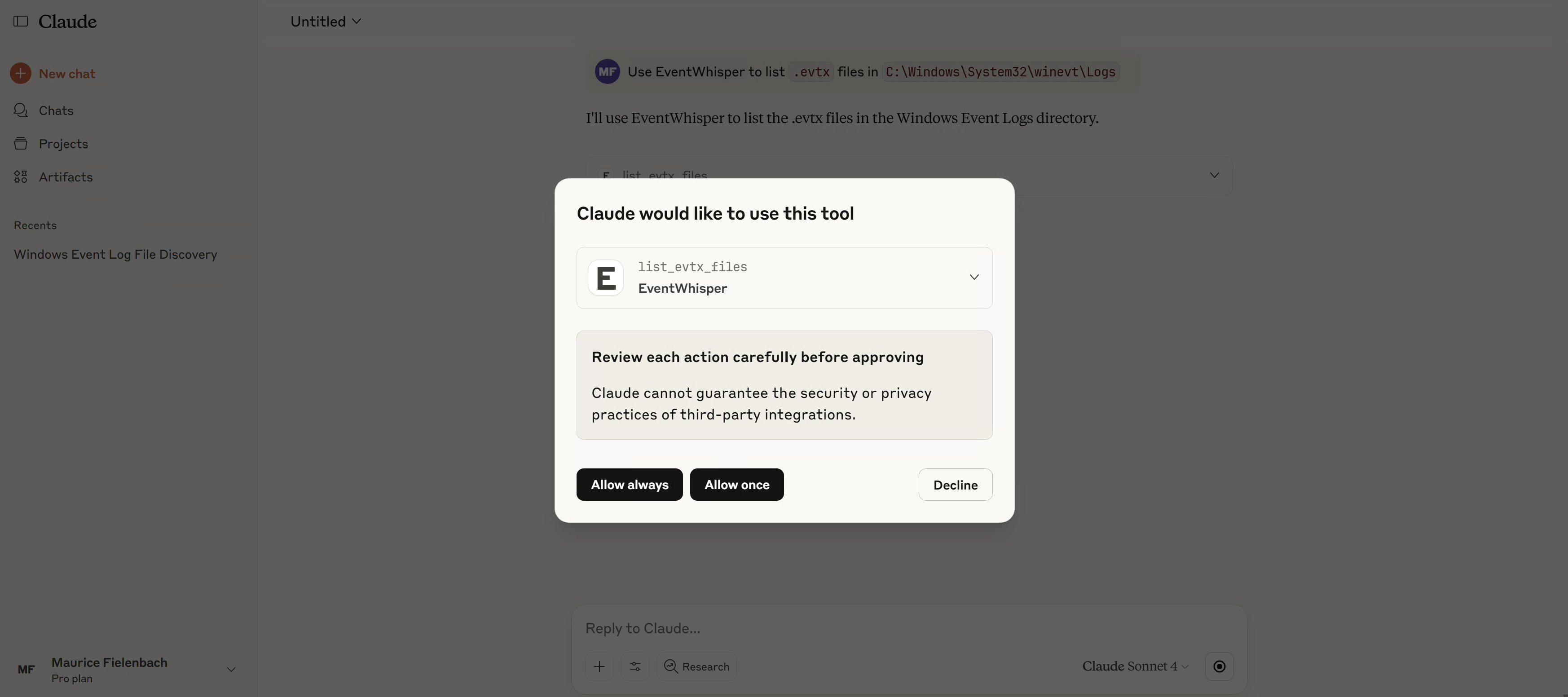Viewport: 1568px width, 697px height.
Task: Click the MF user avatar in message
Action: coord(607,72)
